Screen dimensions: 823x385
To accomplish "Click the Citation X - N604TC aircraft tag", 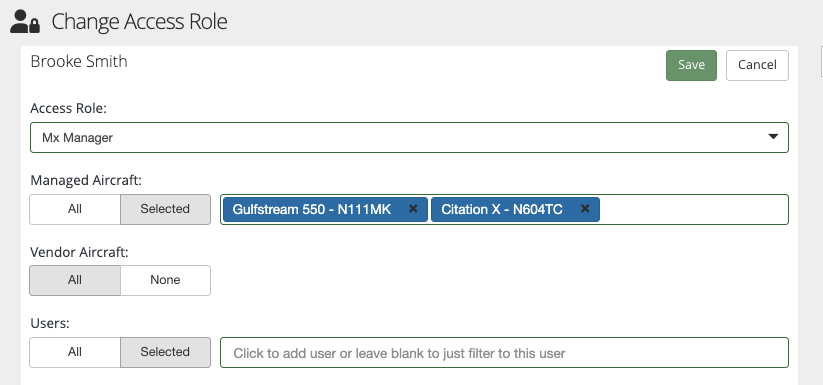I will [x=502, y=209].
